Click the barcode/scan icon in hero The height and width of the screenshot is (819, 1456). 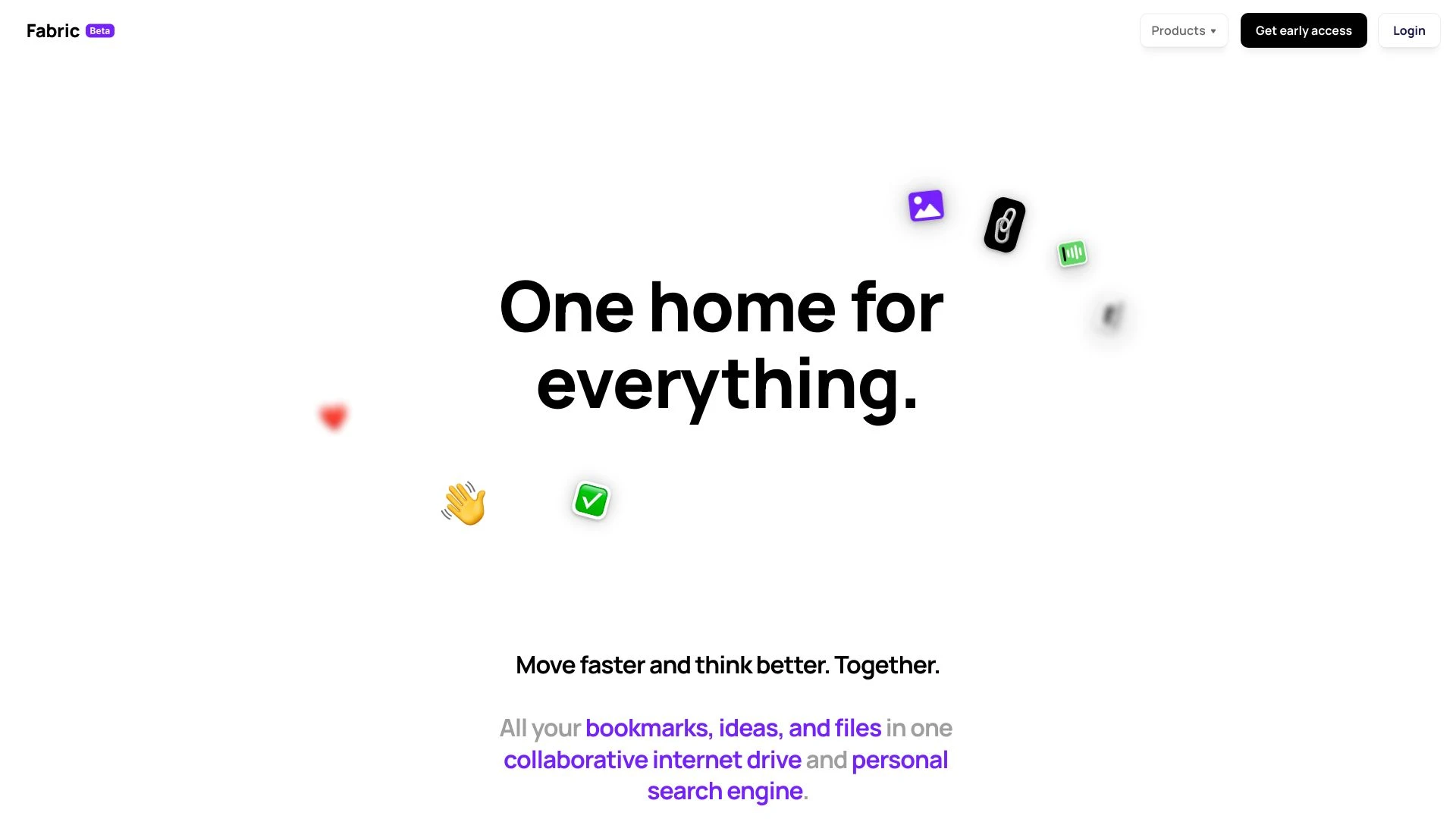point(1072,253)
